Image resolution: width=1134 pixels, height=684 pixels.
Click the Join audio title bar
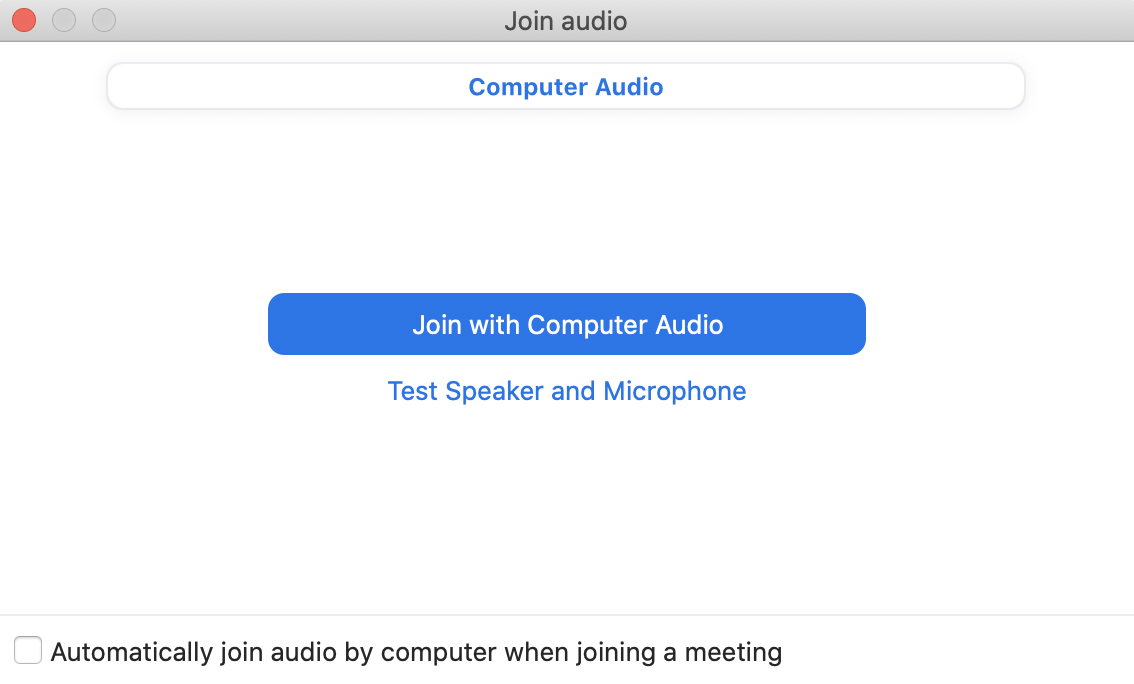[566, 20]
